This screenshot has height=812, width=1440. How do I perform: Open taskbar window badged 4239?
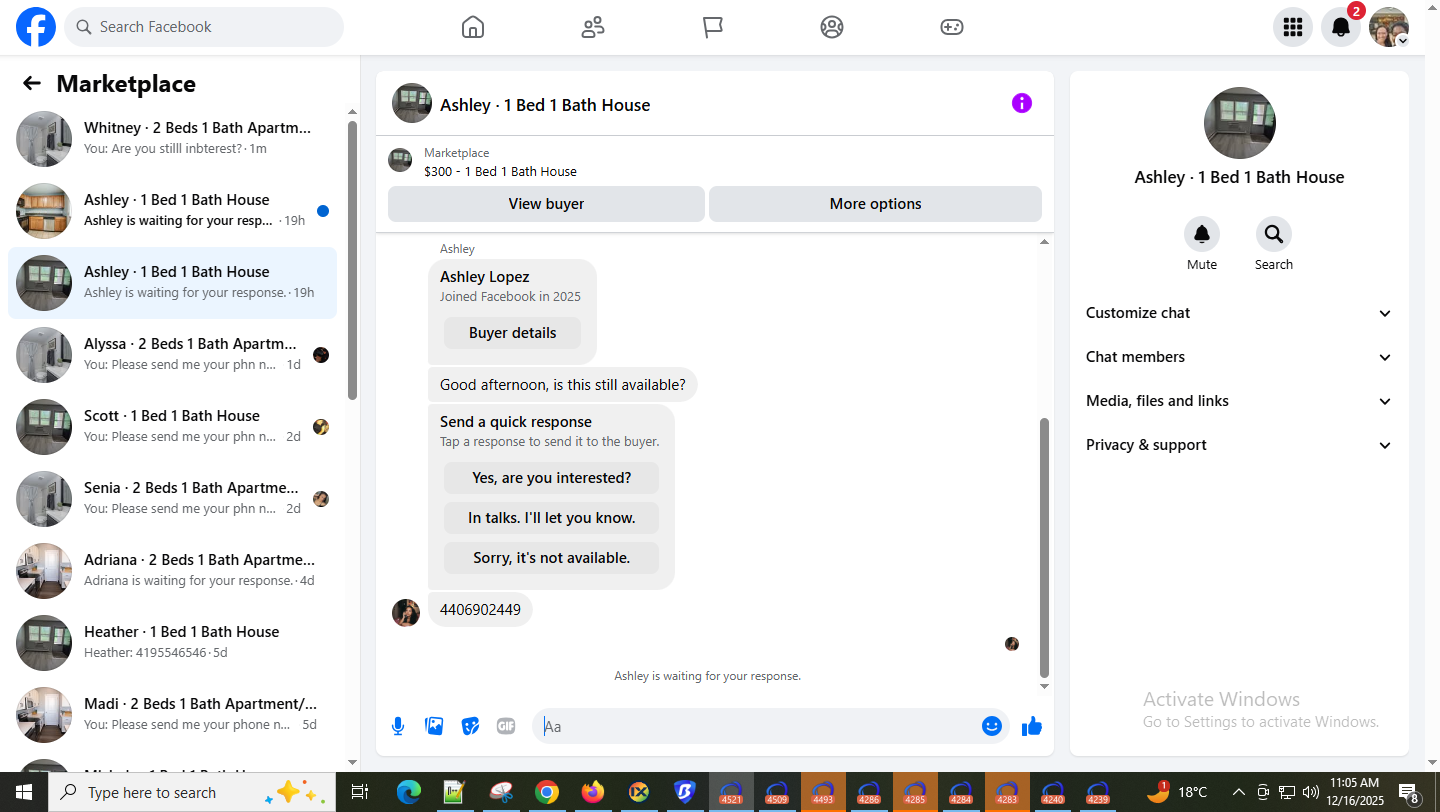(x=1098, y=792)
